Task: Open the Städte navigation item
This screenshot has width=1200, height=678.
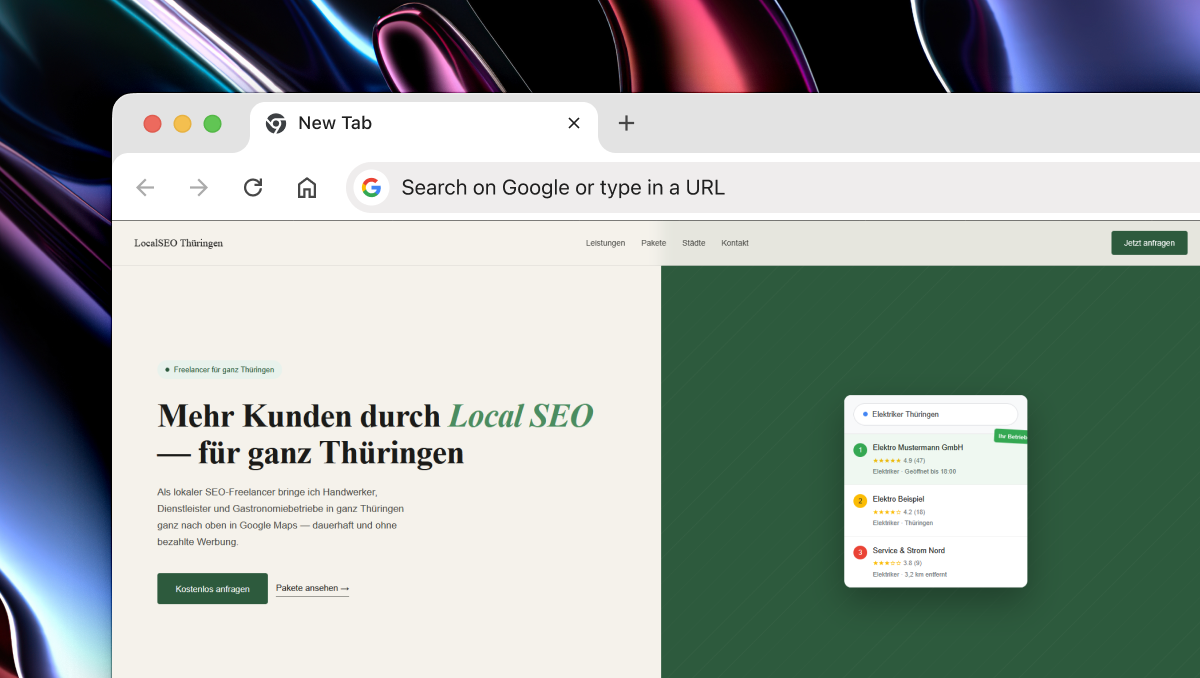Action: point(693,243)
